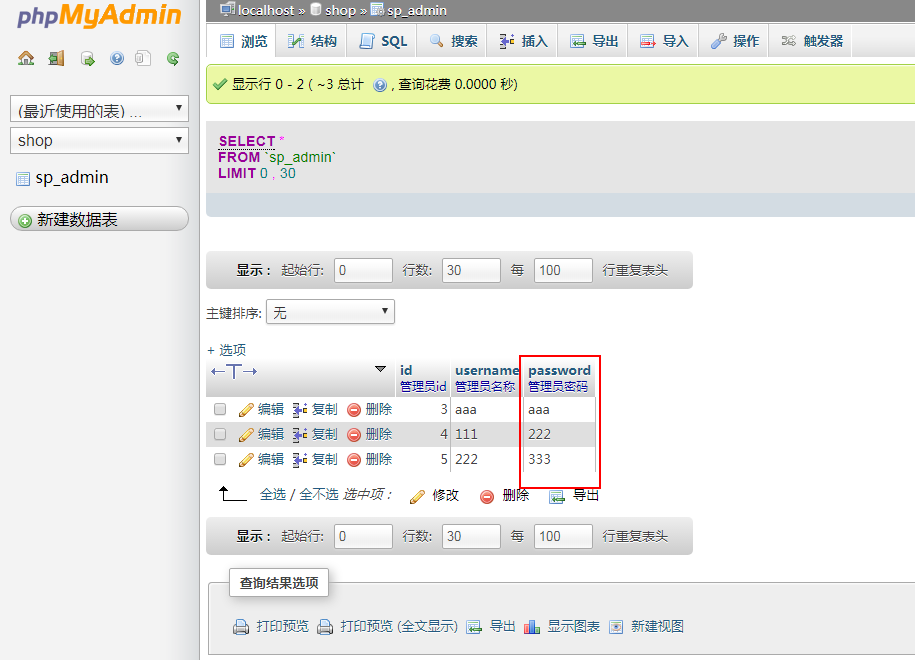Image resolution: width=915 pixels, height=660 pixels.
Task: Click pencil icon of bulk 修改
Action: (417, 497)
